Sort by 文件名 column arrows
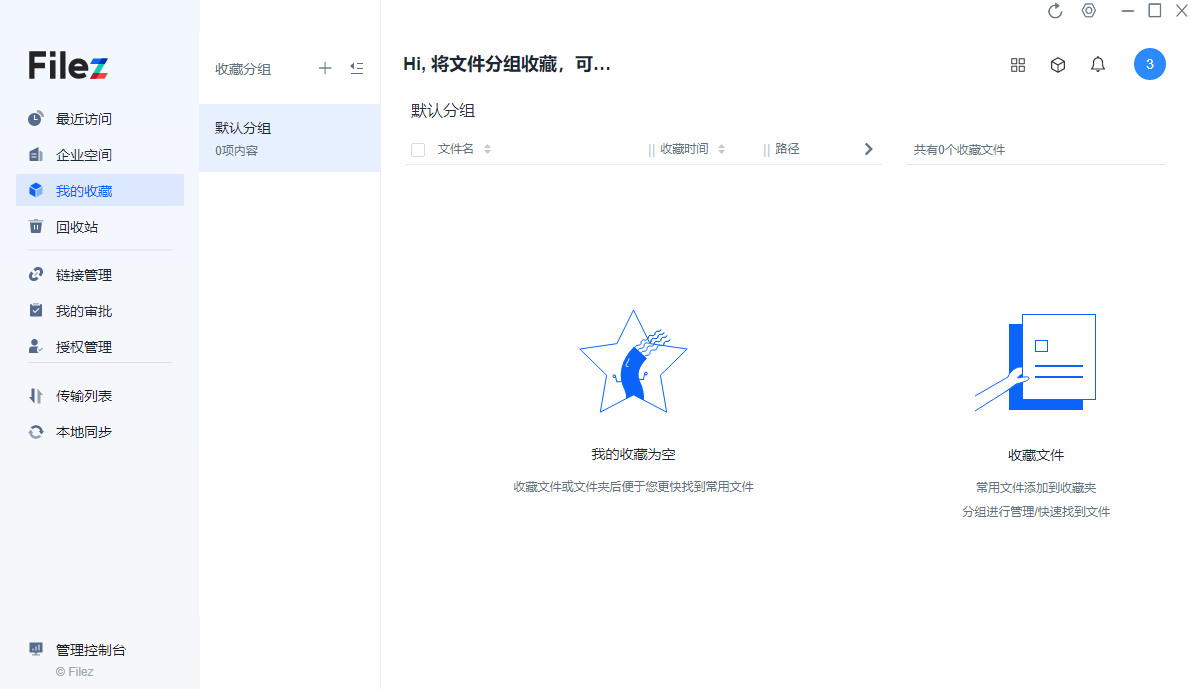The width and height of the screenshot is (1190, 689). 487,149
